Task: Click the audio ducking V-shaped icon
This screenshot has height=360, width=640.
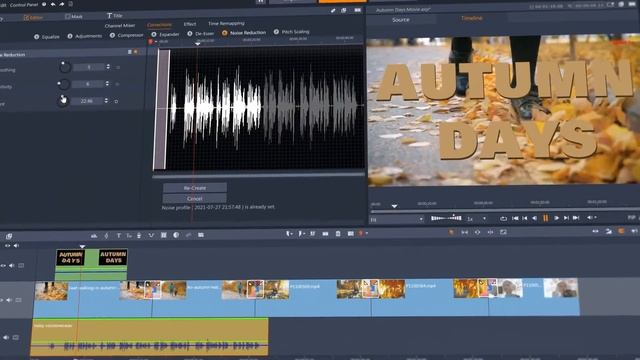Action: [151, 236]
